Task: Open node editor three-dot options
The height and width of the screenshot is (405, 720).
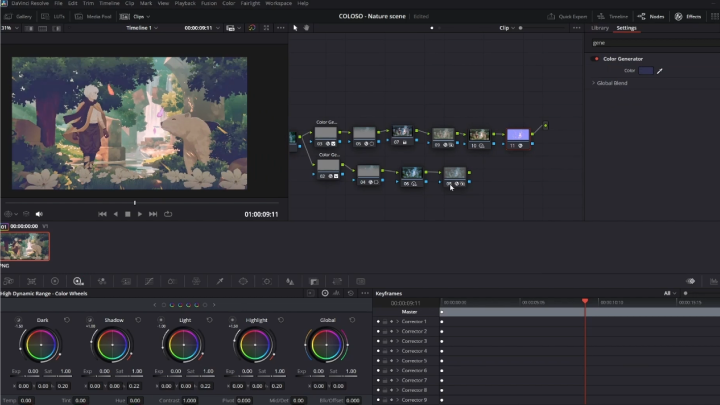Action: point(577,28)
